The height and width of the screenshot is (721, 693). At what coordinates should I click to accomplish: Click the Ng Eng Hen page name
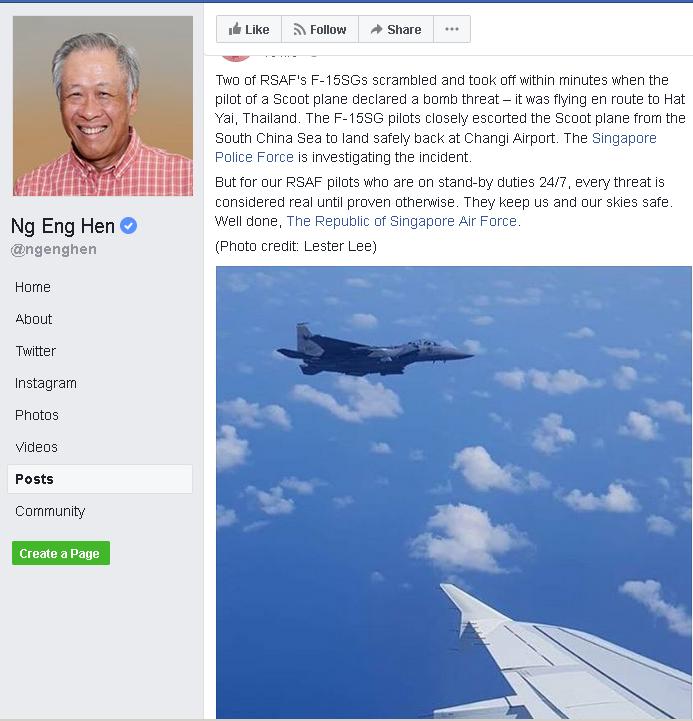coord(63,226)
